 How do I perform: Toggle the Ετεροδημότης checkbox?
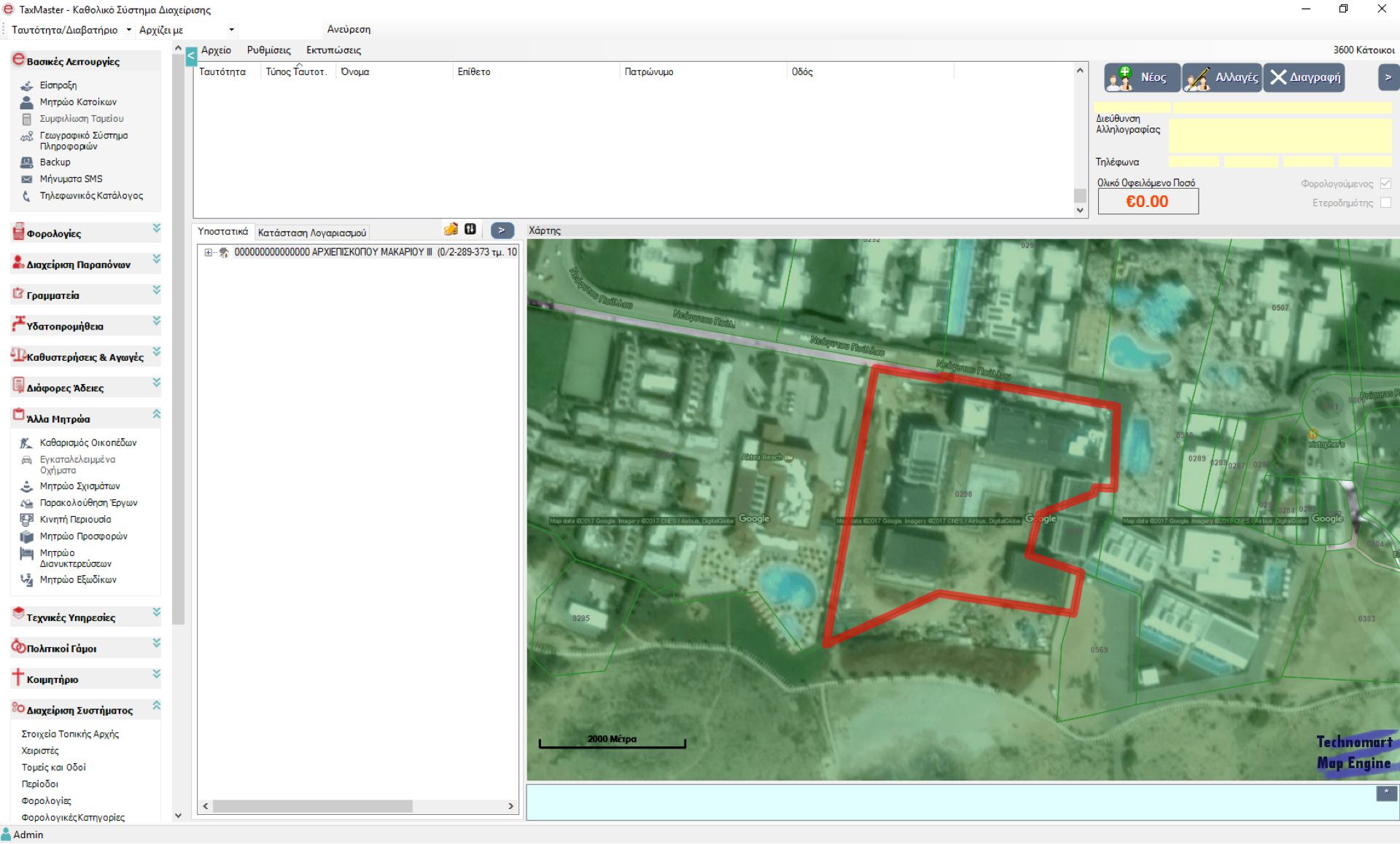[x=1385, y=203]
